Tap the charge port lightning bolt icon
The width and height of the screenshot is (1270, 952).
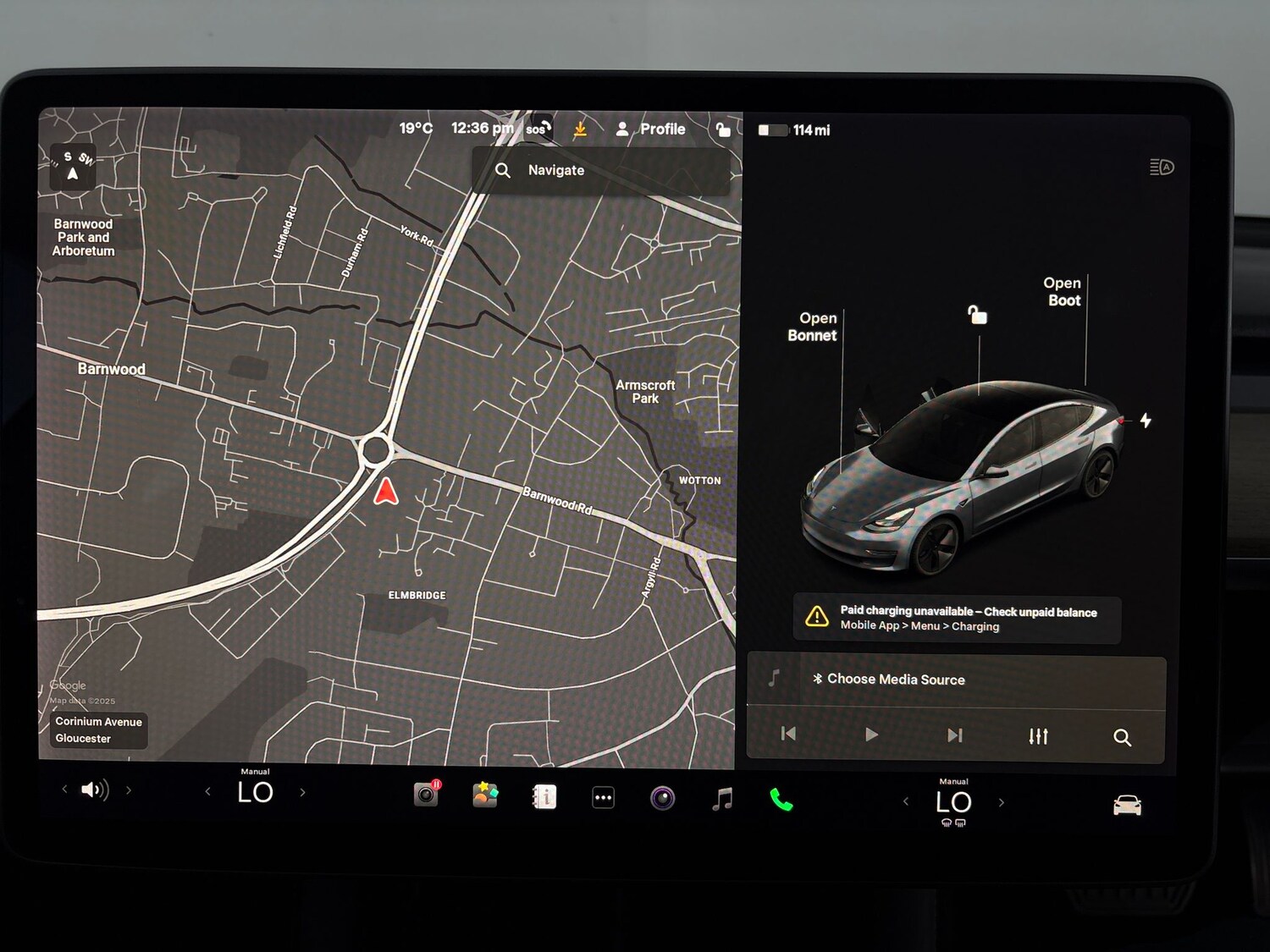coord(1146,421)
